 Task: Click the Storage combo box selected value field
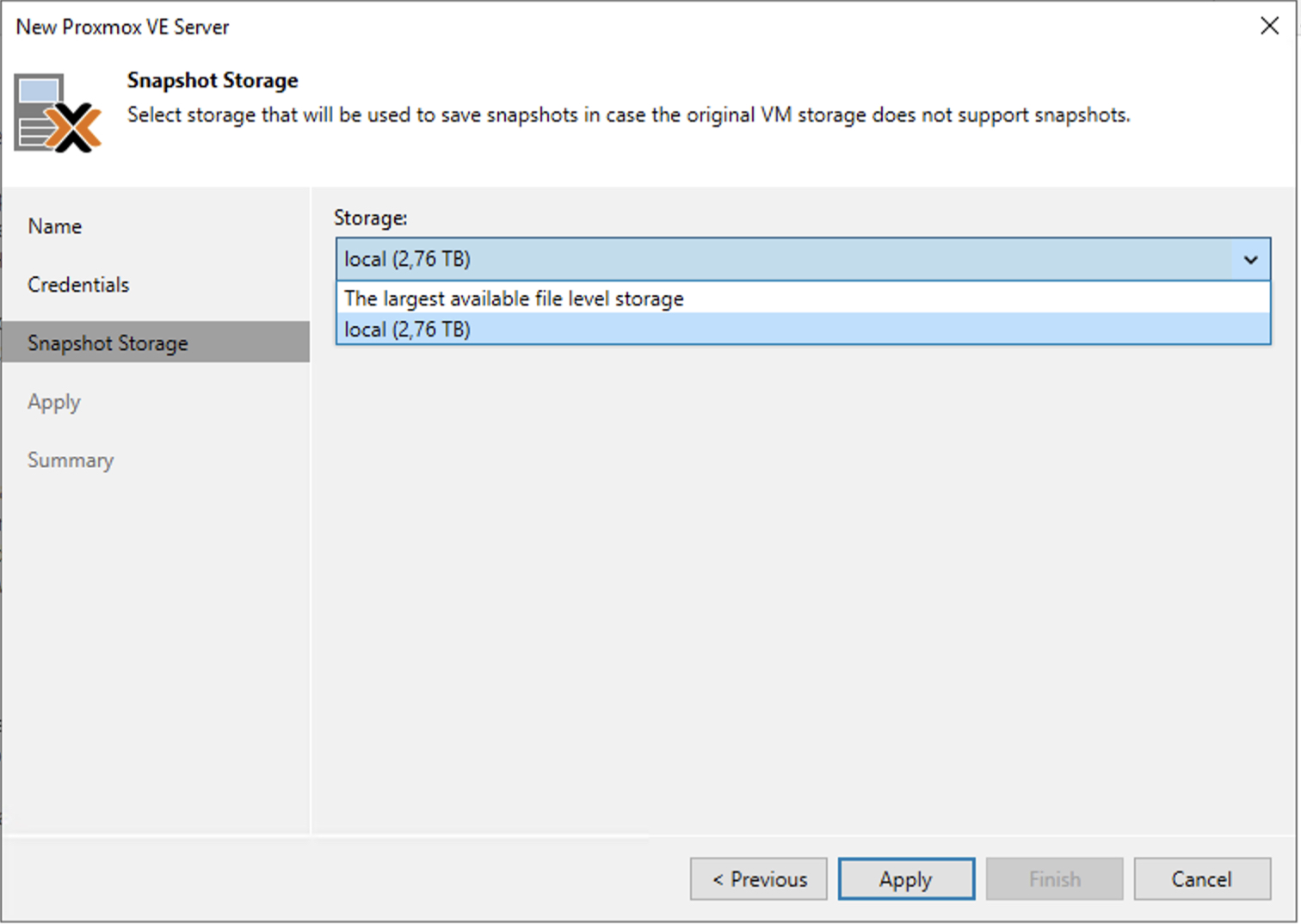[783, 259]
